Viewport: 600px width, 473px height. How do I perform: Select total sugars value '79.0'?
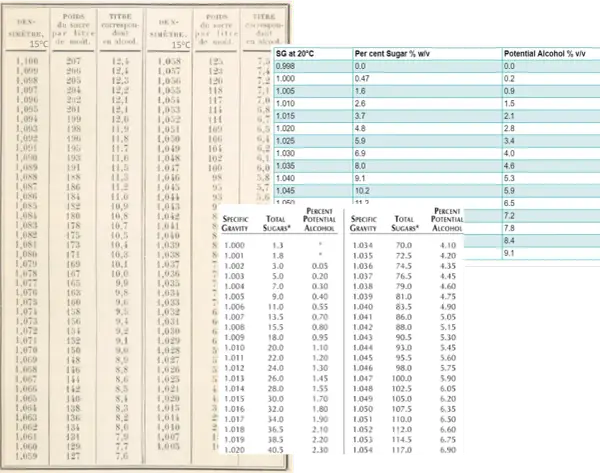pyautogui.click(x=404, y=286)
